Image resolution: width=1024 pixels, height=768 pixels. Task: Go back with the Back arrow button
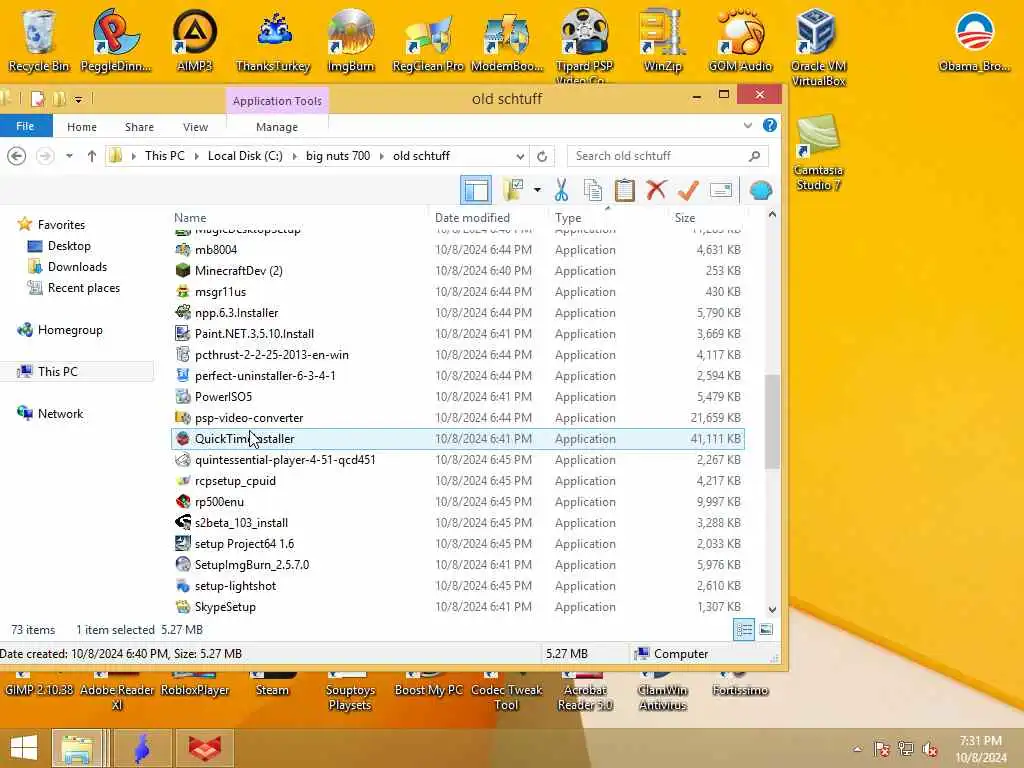point(17,156)
